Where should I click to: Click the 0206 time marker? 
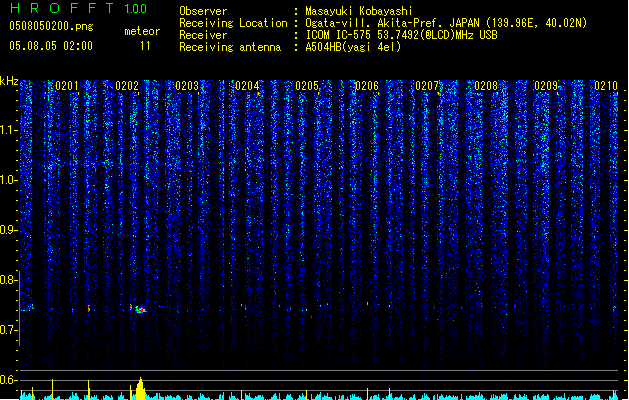(x=367, y=86)
